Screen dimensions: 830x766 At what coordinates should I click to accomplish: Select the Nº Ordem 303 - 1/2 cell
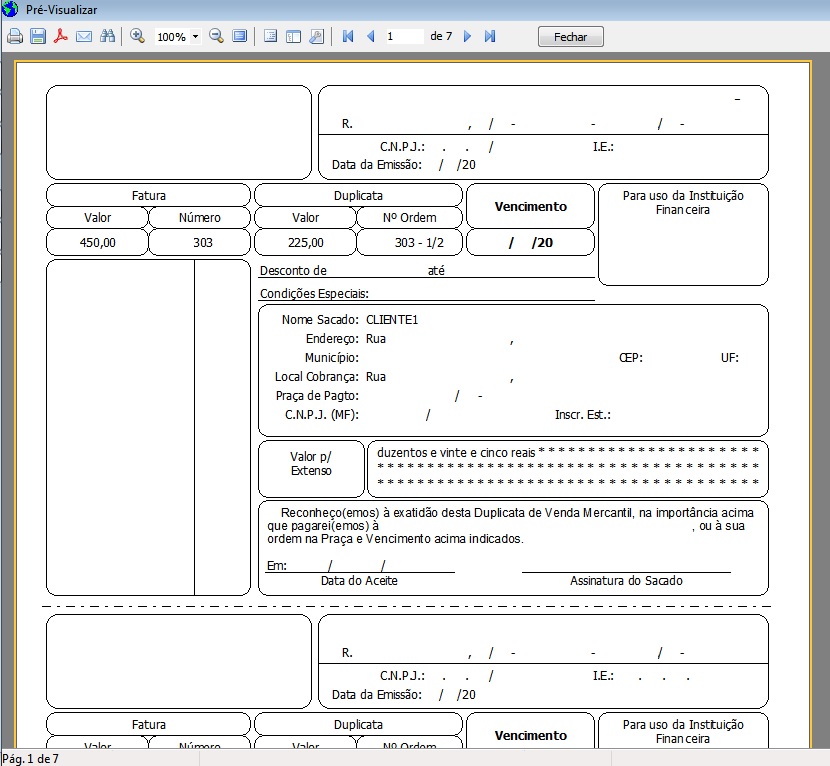pos(410,242)
